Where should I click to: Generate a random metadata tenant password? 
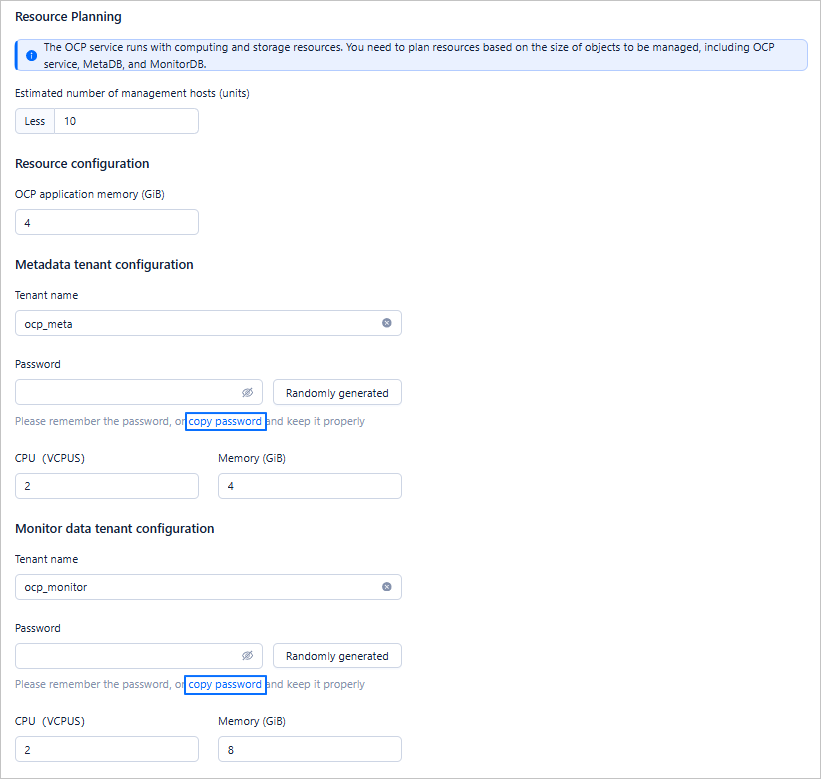337,393
